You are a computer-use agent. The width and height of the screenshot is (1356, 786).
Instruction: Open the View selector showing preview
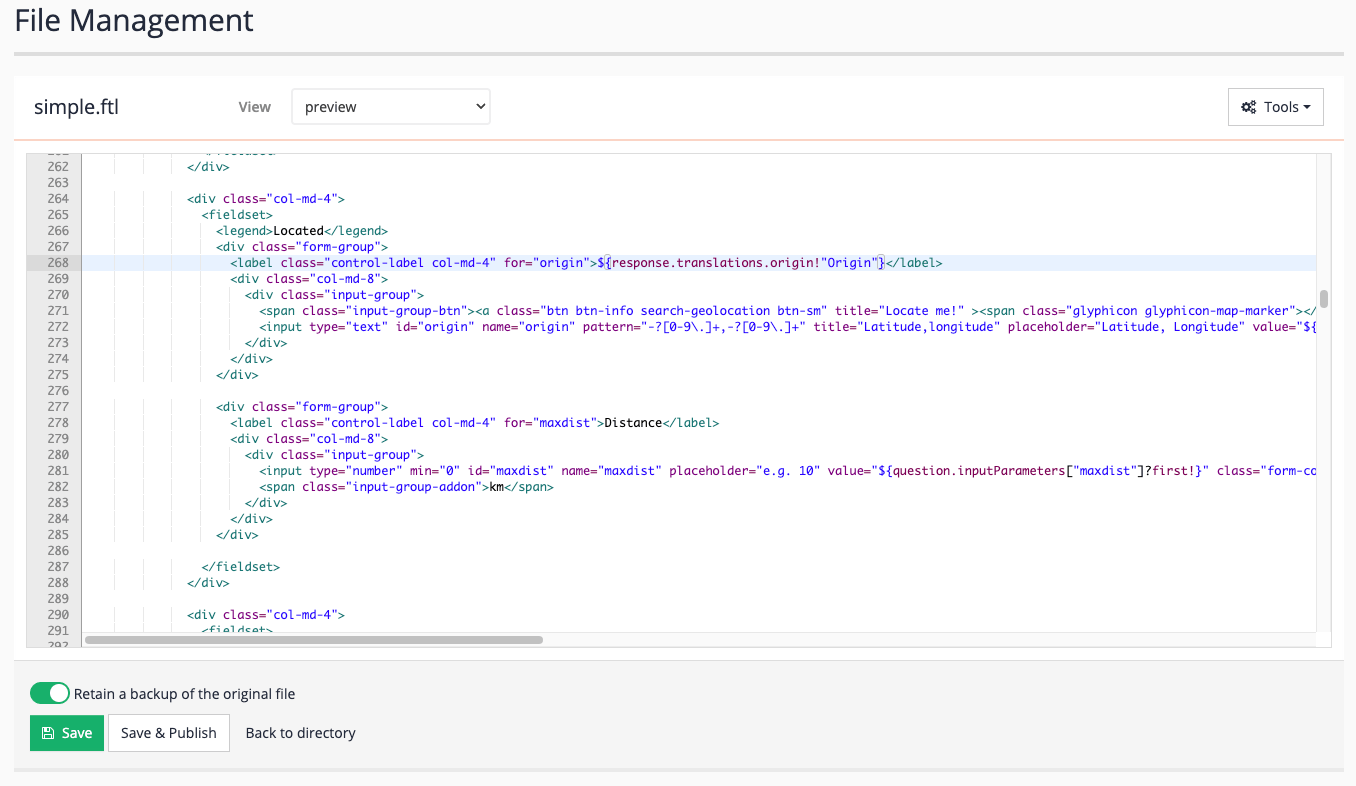point(390,106)
